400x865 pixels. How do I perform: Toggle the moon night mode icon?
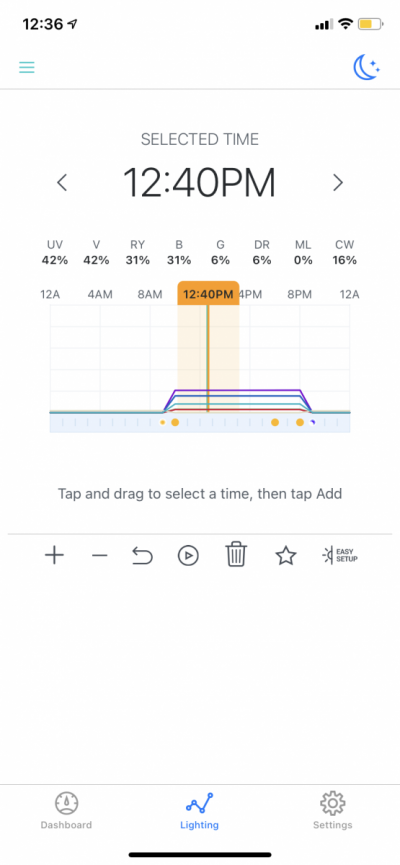367,68
